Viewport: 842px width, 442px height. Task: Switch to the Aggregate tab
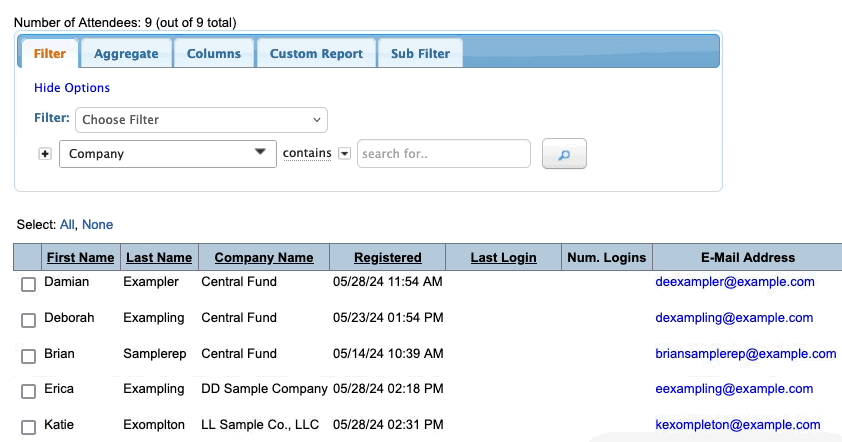(x=126, y=54)
